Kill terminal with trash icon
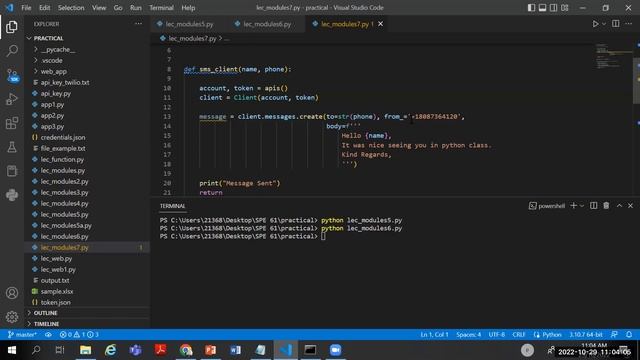640x360 pixels. (606, 206)
